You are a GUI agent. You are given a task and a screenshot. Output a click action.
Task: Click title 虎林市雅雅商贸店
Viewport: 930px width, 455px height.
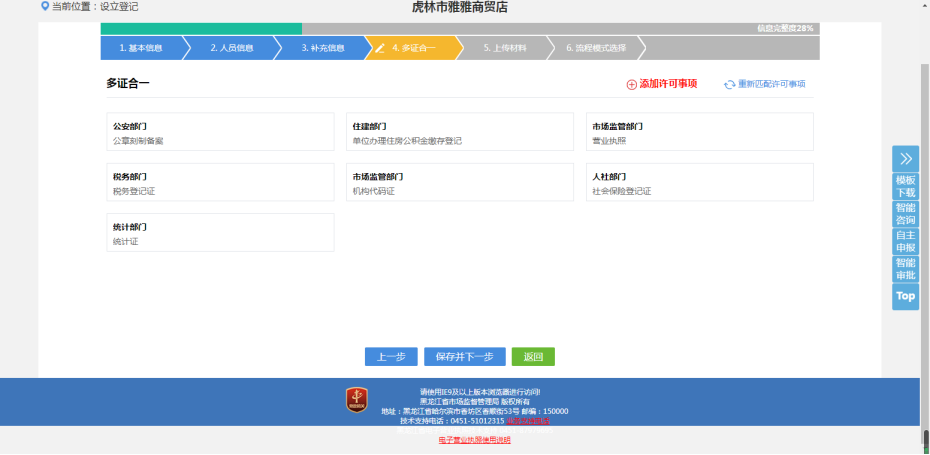[460, 7]
